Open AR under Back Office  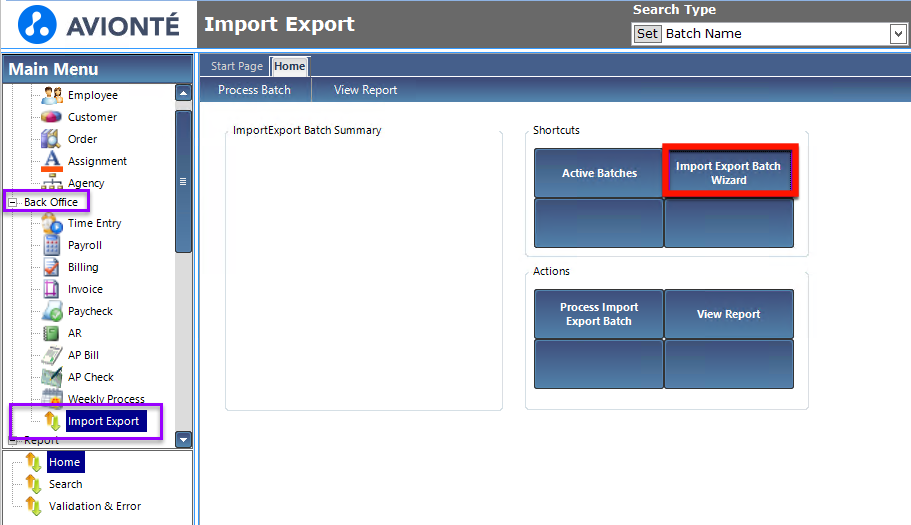click(x=75, y=333)
